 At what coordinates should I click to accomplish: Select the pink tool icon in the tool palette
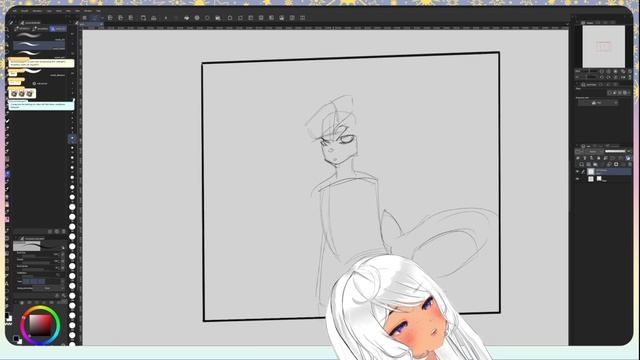pos(7,220)
